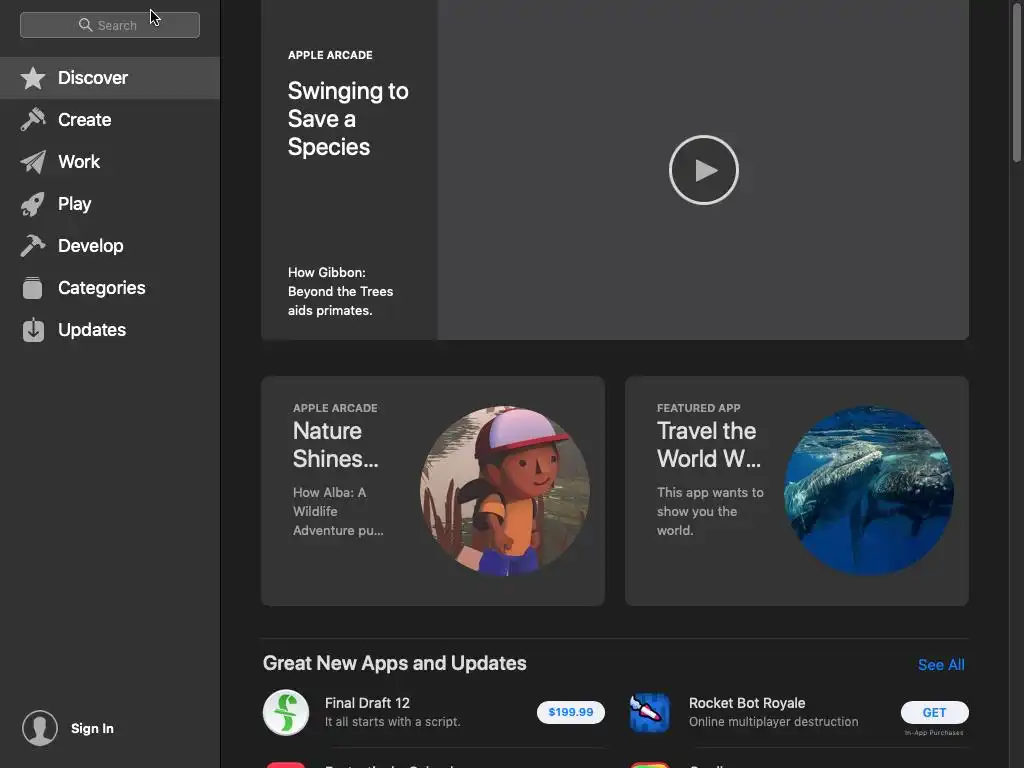Open Swinging to Save a Species headline

tap(348, 119)
